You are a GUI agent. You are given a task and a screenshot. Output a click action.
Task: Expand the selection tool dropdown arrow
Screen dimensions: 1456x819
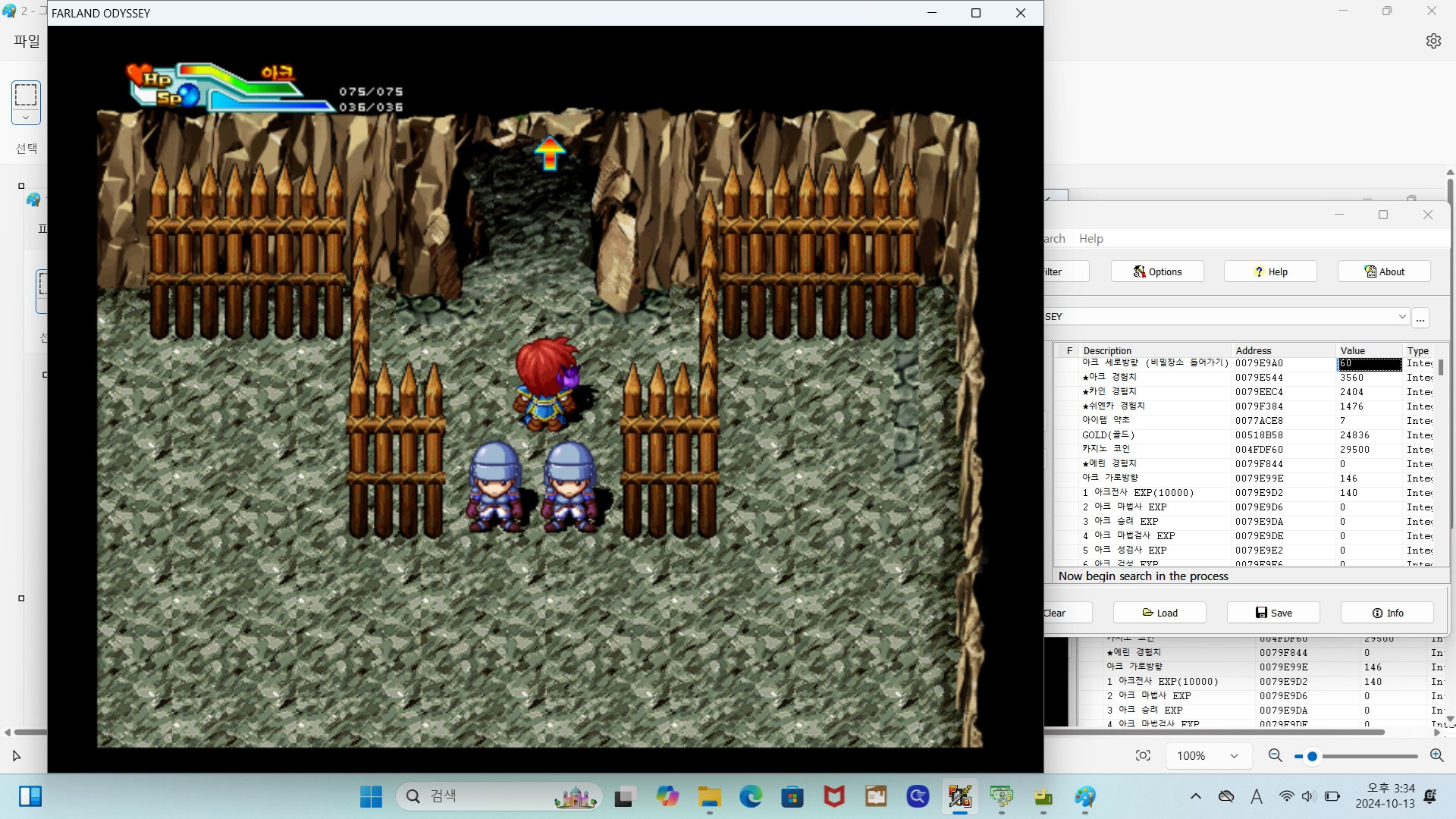[x=26, y=118]
